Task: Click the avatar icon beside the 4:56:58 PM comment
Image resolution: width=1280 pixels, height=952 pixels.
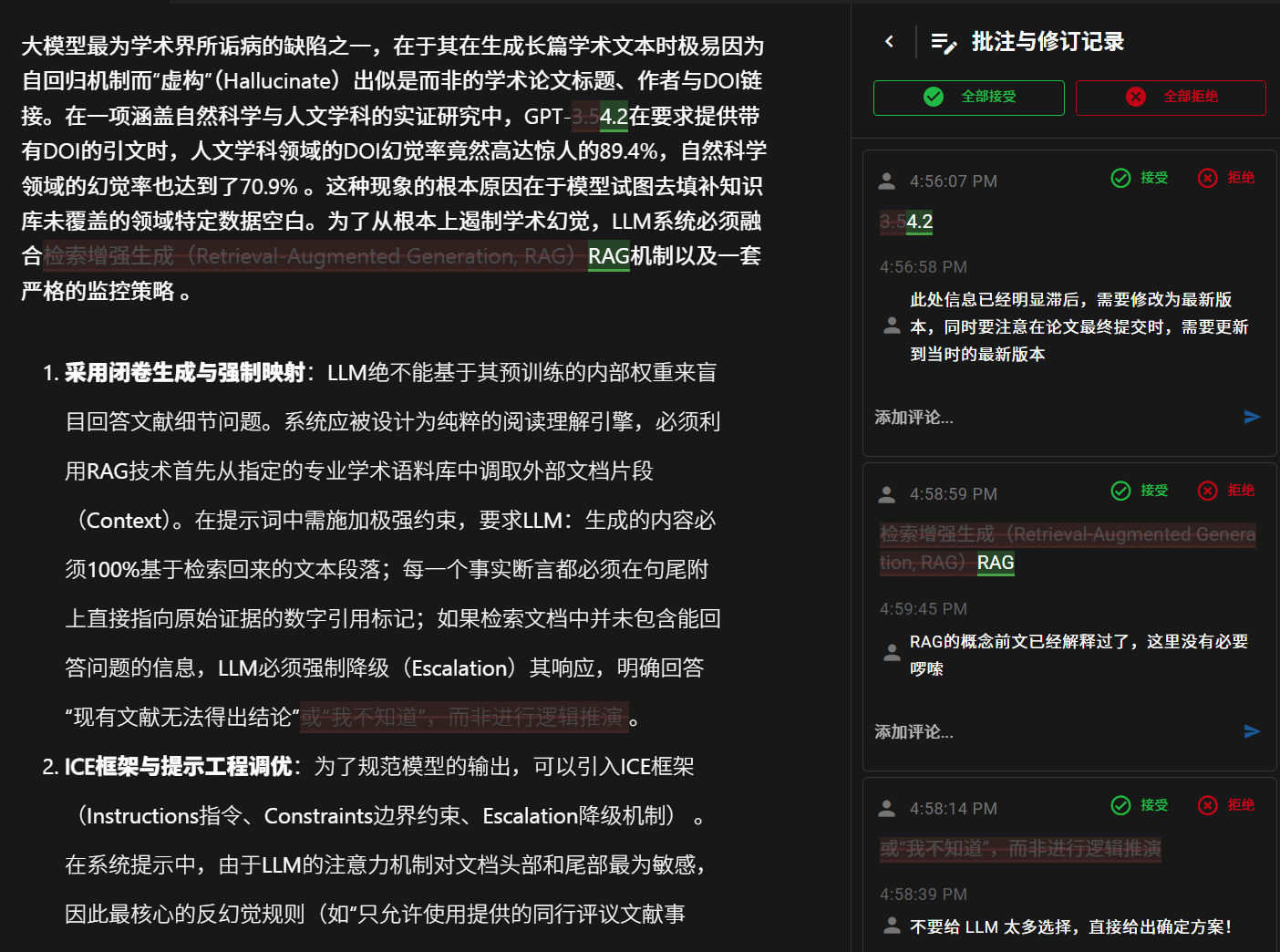Action: [x=891, y=326]
